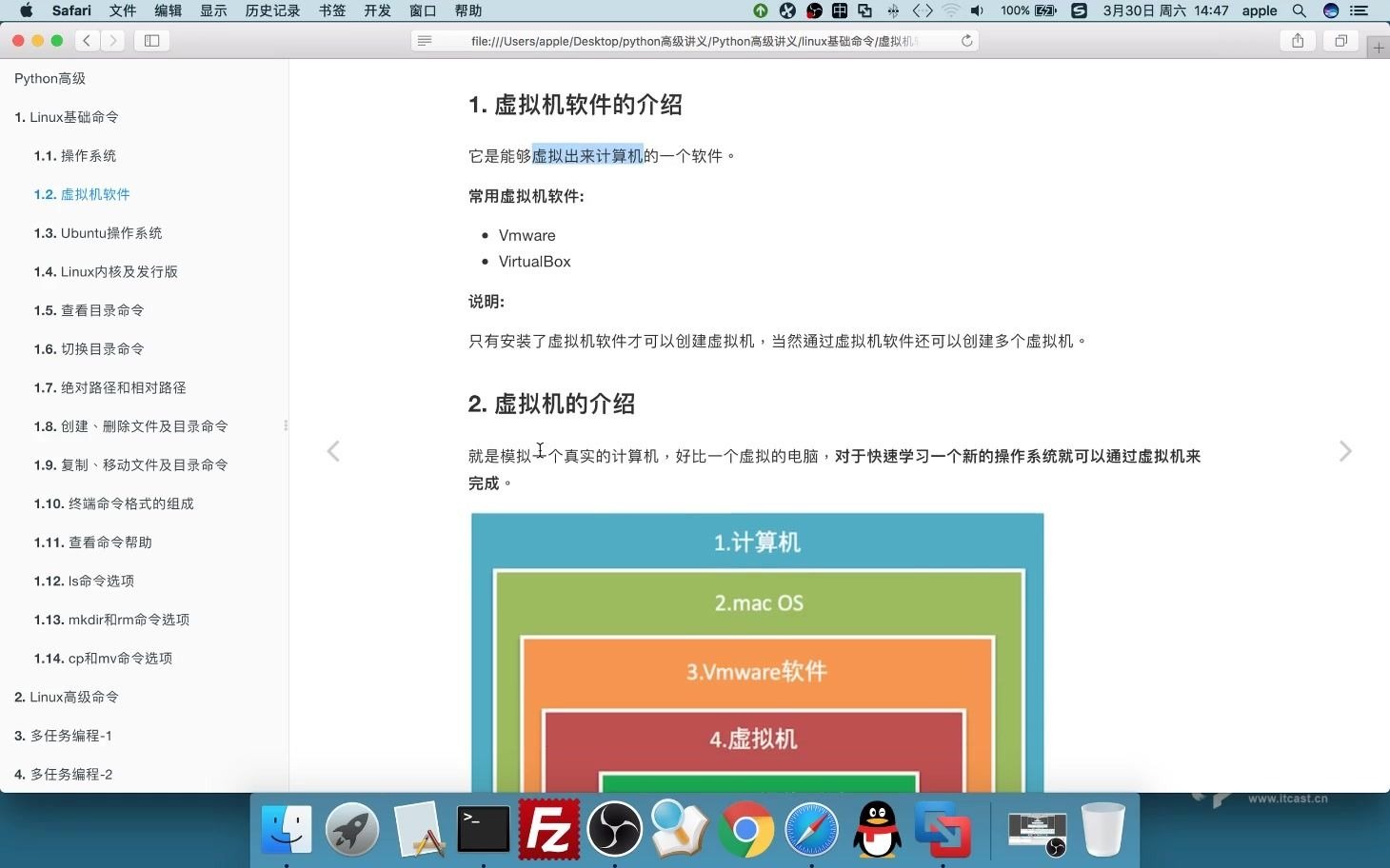Open section 1.9. 复制、移动文件及目录命令
Screen dimensions: 1390x868
[x=131, y=465]
